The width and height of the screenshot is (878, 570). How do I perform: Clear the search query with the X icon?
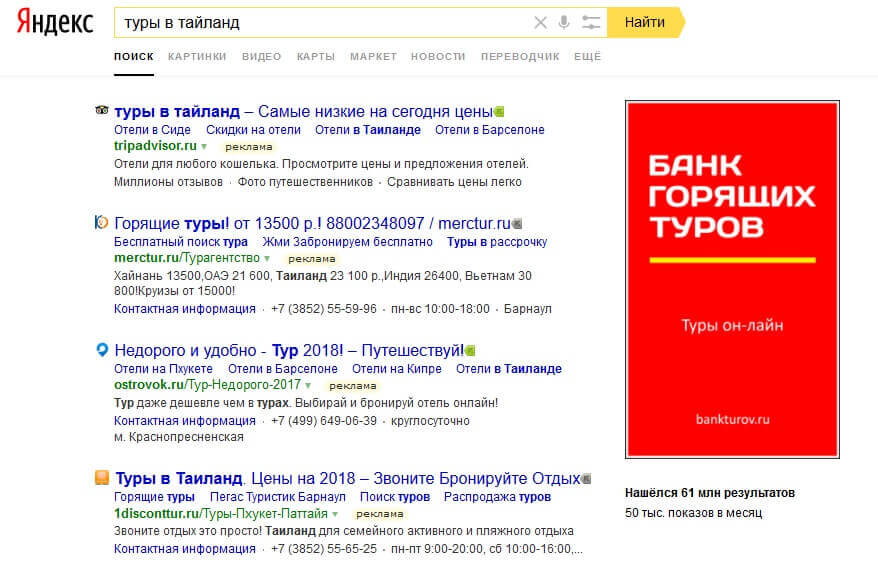[x=540, y=22]
